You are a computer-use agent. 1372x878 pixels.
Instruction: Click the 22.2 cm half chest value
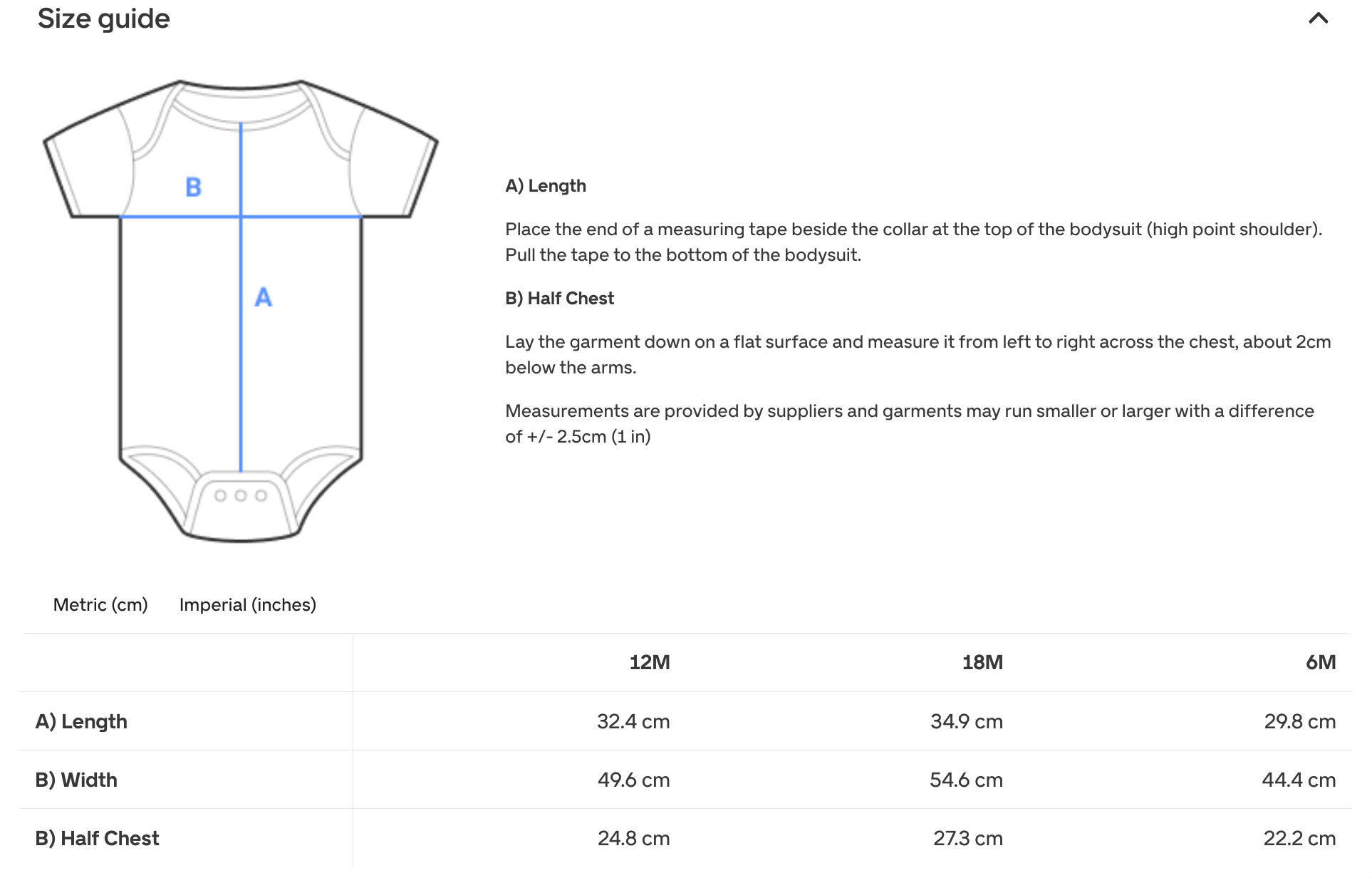(1299, 838)
